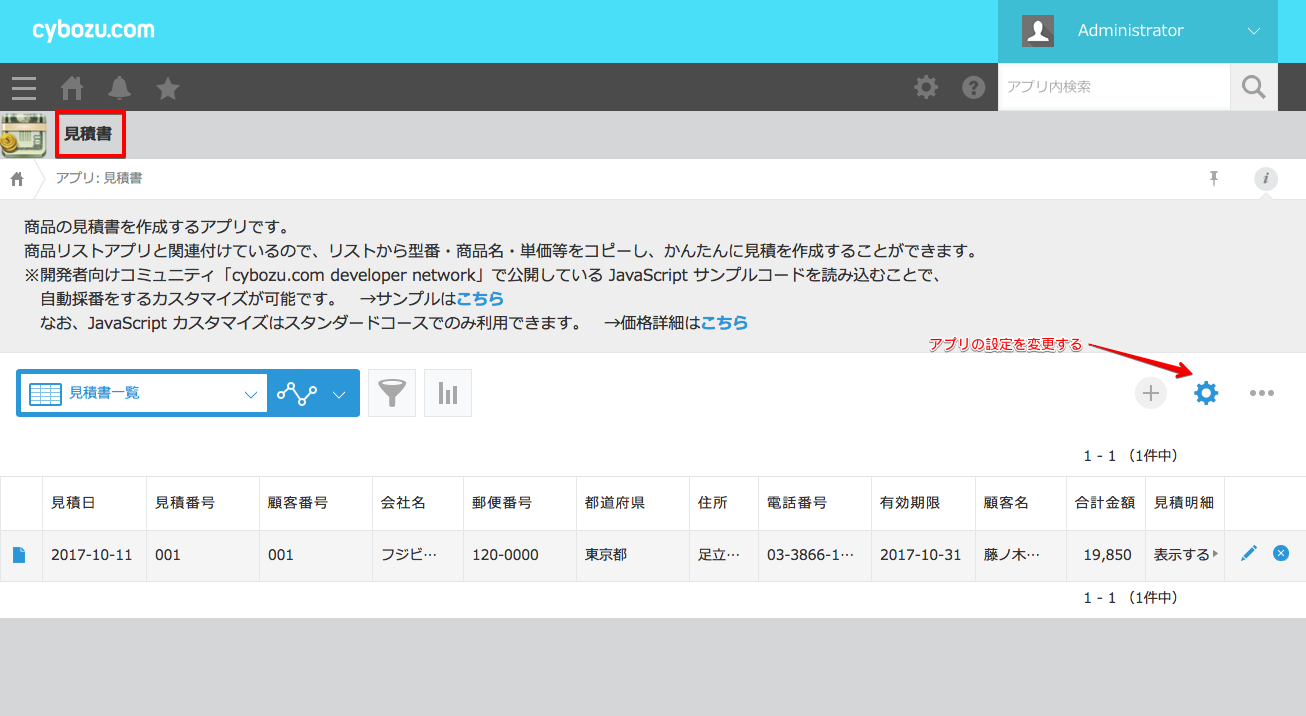
Task: Open the Administrator user menu
Action: [1138, 31]
